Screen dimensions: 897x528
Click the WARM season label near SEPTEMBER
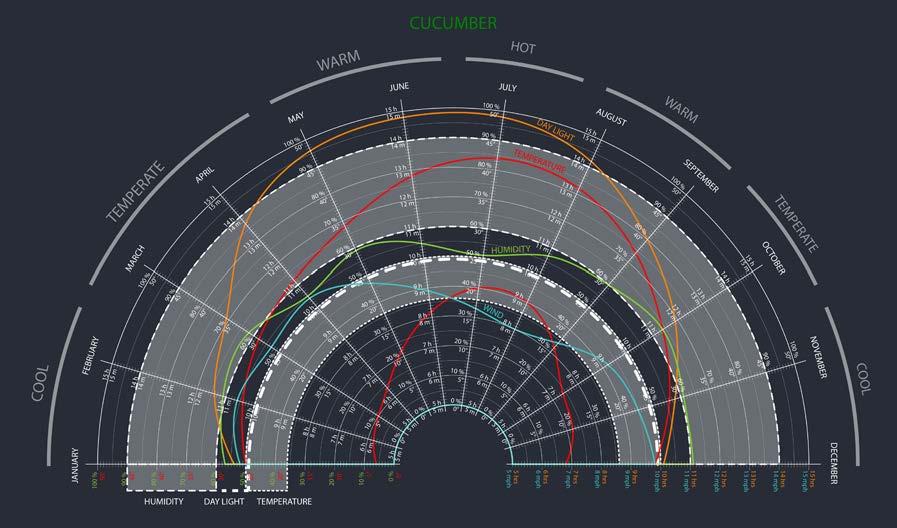(681, 109)
